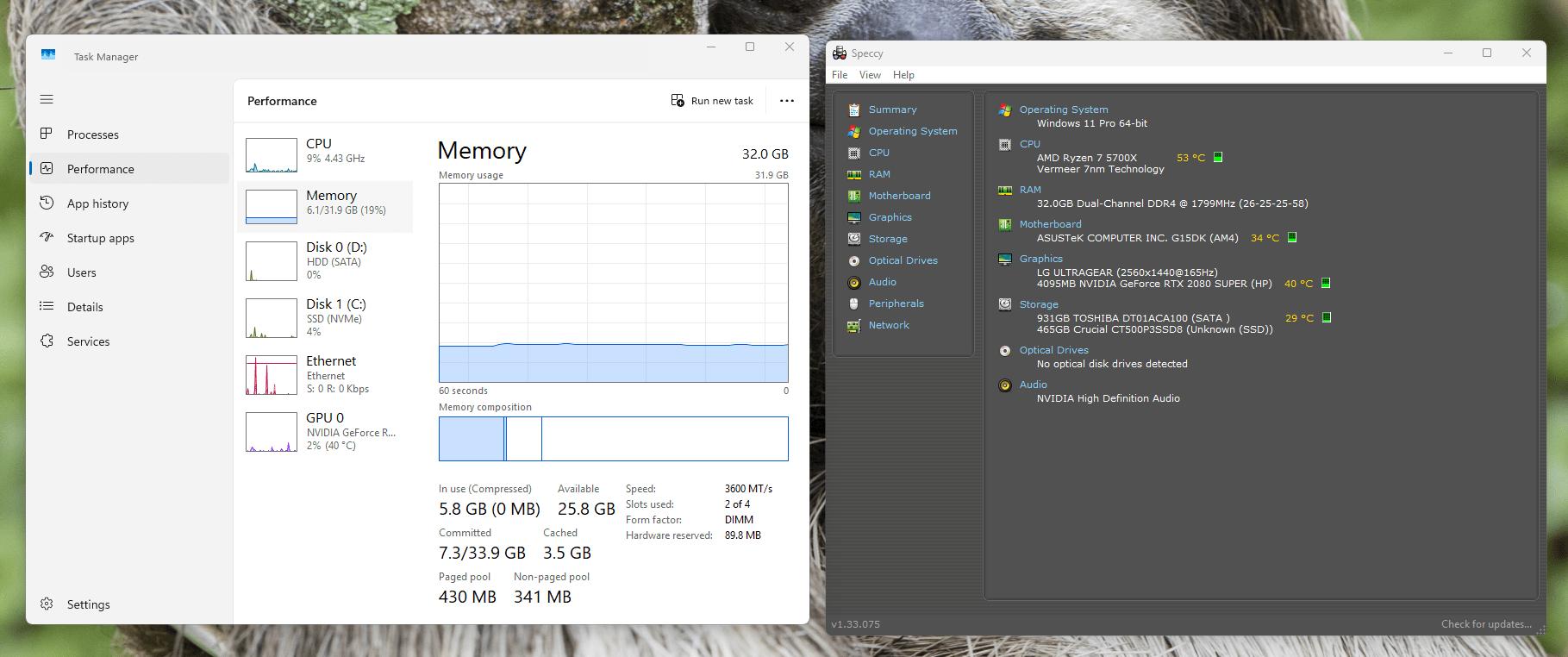1568x657 pixels.
Task: Open Task Manager Settings
Action: (88, 604)
